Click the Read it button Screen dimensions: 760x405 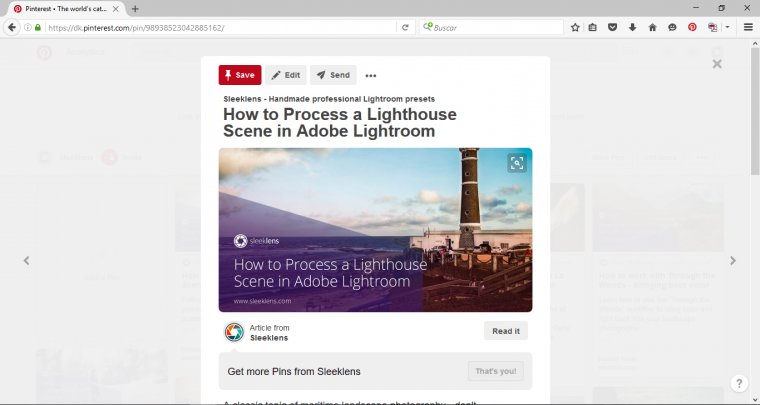coord(506,331)
